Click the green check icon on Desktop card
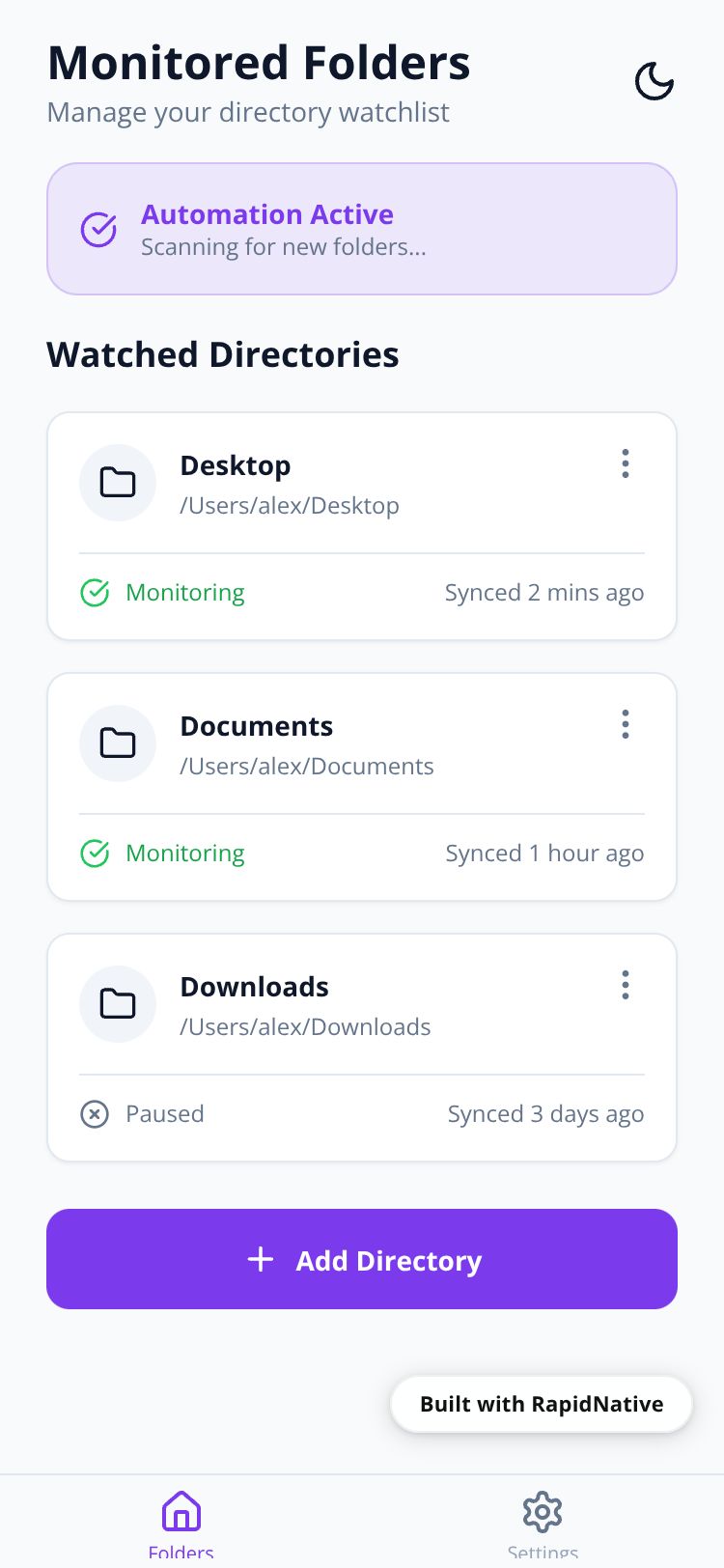 (95, 593)
